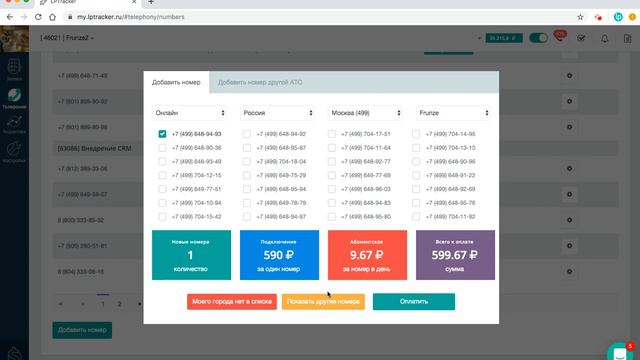Click Показать другие номера button
The image size is (640, 360).
coord(323,302)
